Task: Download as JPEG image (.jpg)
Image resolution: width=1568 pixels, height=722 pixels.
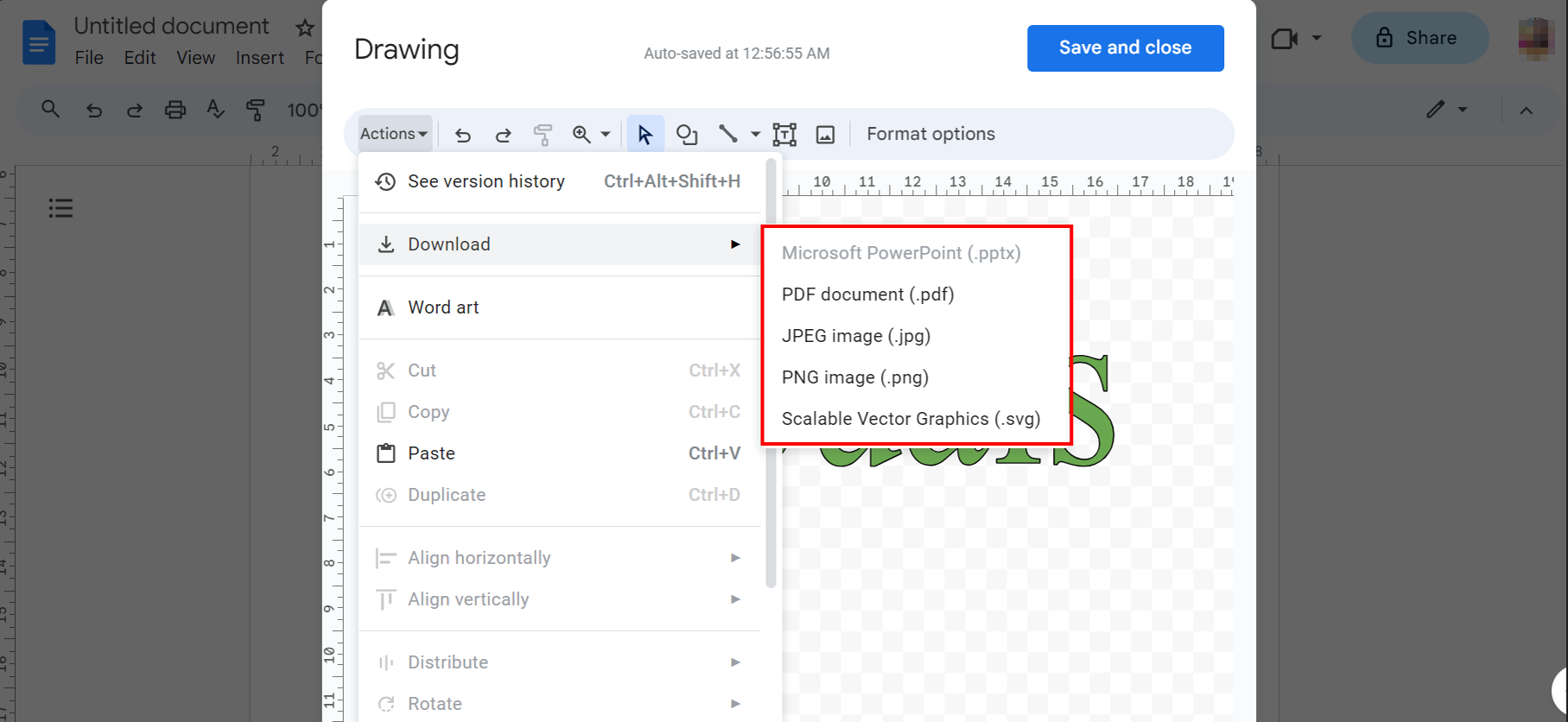Action: [x=855, y=336]
